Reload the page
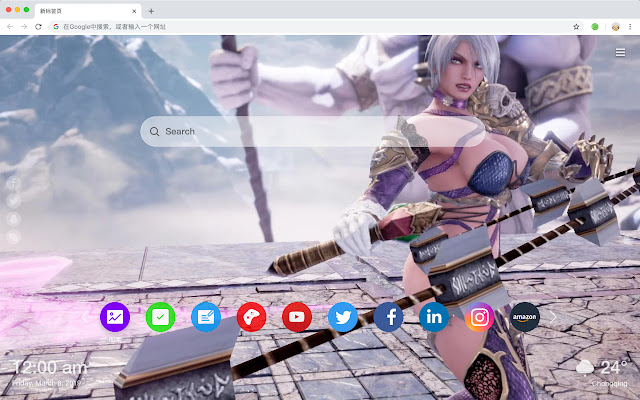Screen dimensions: 640x400 tap(38, 27)
